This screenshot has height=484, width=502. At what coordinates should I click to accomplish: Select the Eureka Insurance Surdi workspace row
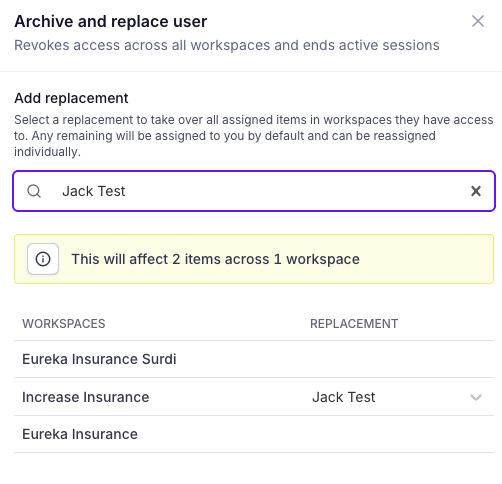(x=254, y=359)
